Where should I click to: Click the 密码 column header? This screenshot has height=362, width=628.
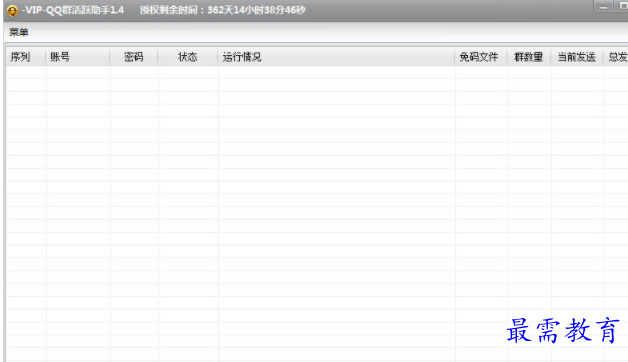pyautogui.click(x=134, y=57)
